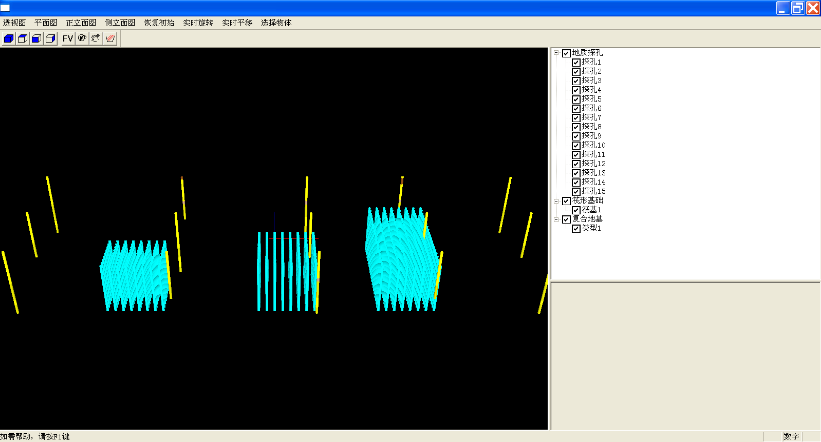The image size is (821, 442).
Task: Uncheck the 探孔3 checkbox
Action: coord(576,81)
